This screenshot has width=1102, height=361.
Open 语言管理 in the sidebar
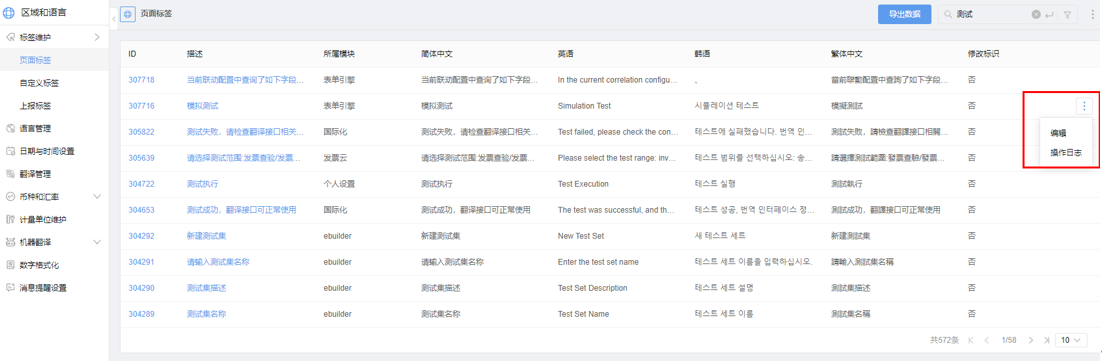click(x=35, y=128)
